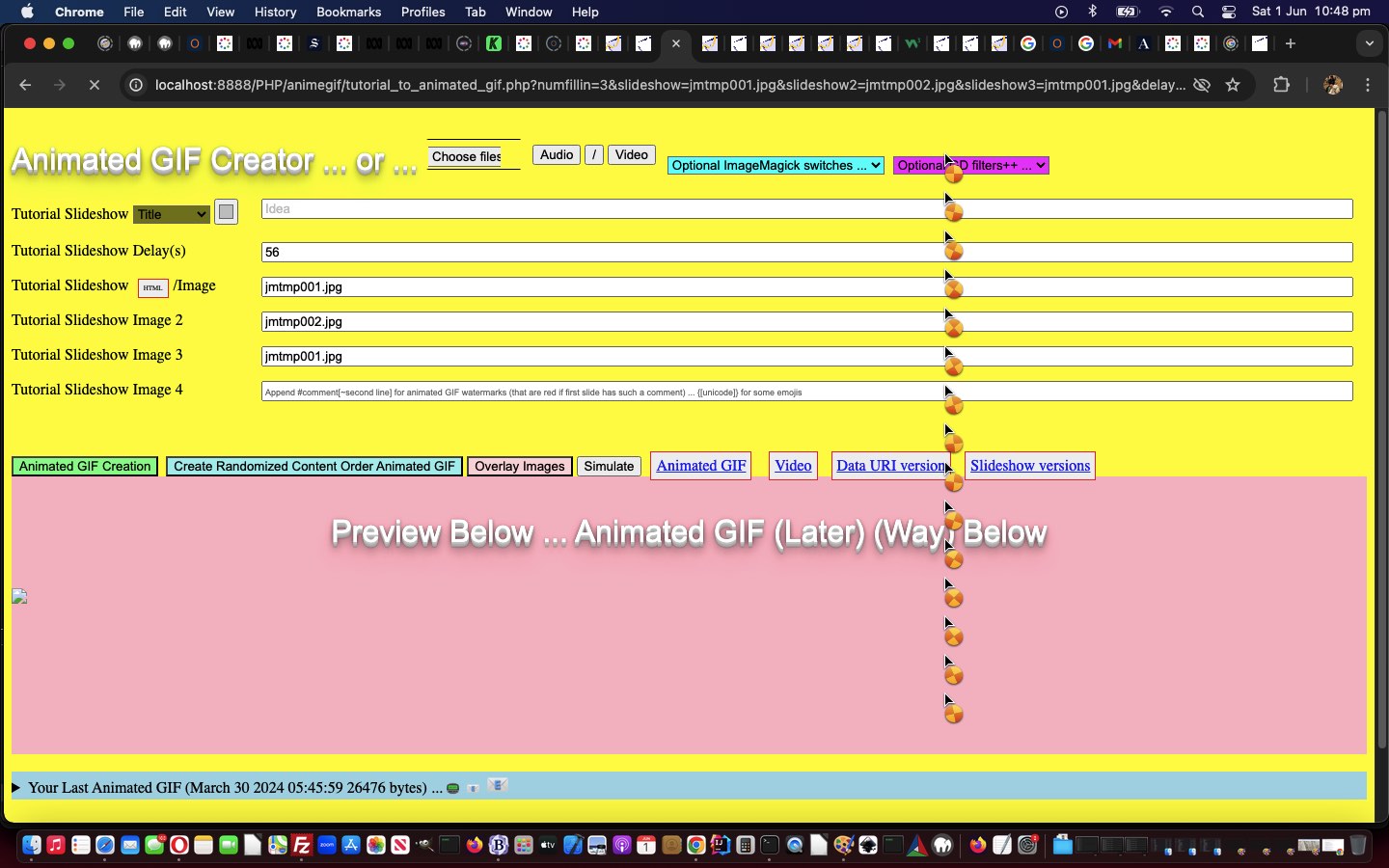Open the Bookmarks menu
The width and height of the screenshot is (1389, 868).
pyautogui.click(x=348, y=12)
